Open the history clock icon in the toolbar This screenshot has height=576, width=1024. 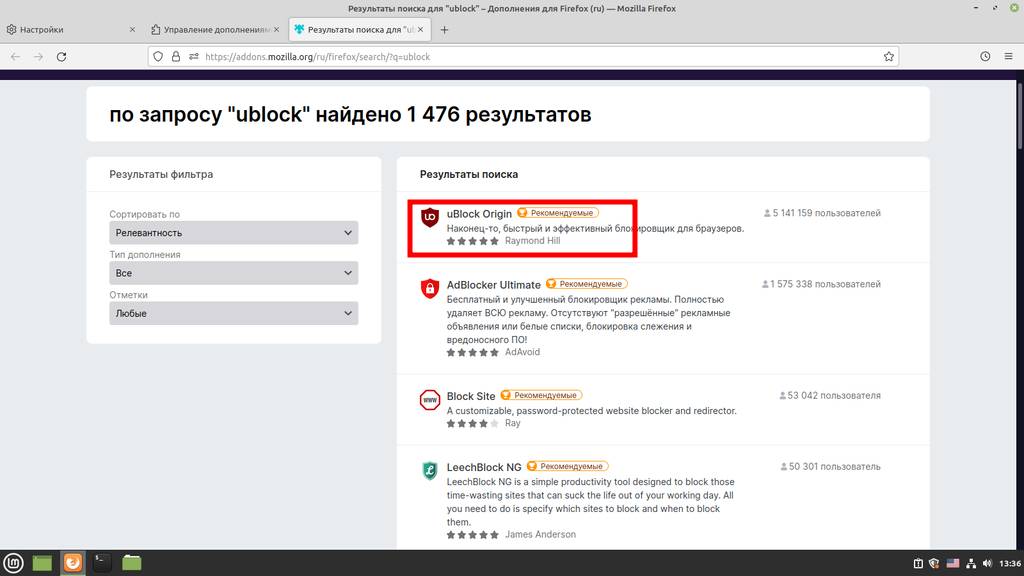point(985,57)
